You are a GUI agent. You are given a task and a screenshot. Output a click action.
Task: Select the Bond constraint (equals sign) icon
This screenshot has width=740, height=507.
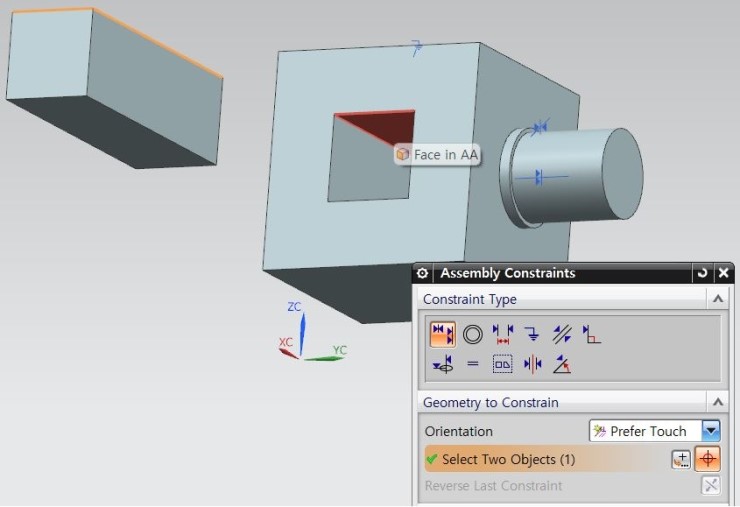[x=473, y=365]
